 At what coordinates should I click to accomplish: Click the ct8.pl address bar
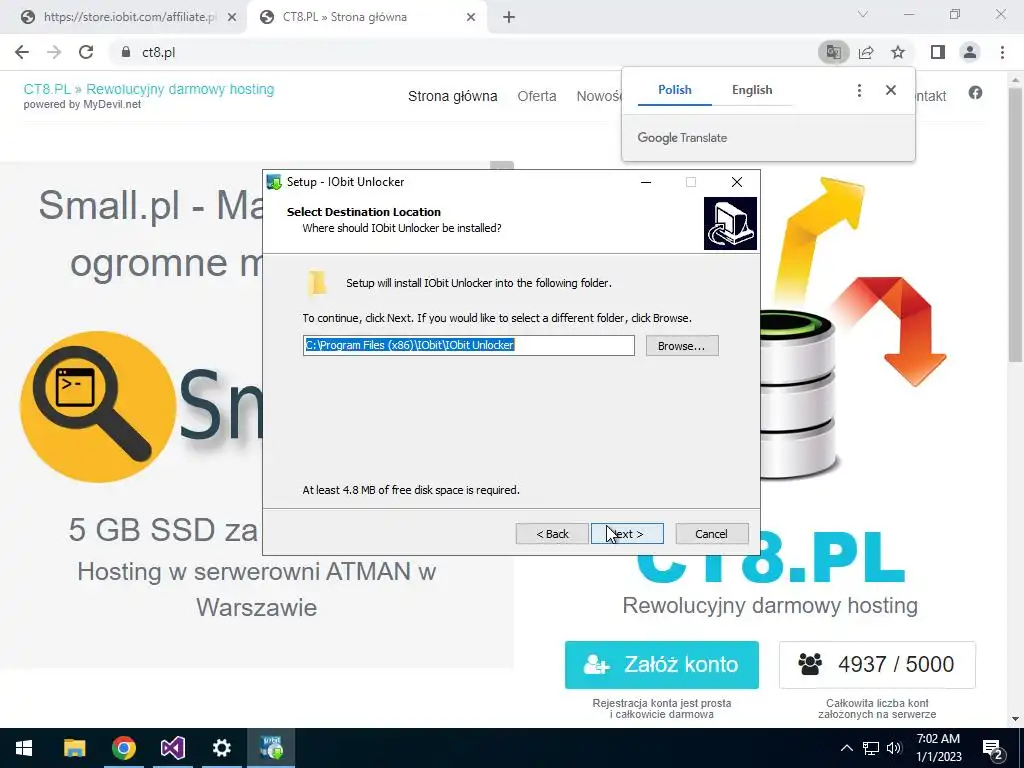457,52
